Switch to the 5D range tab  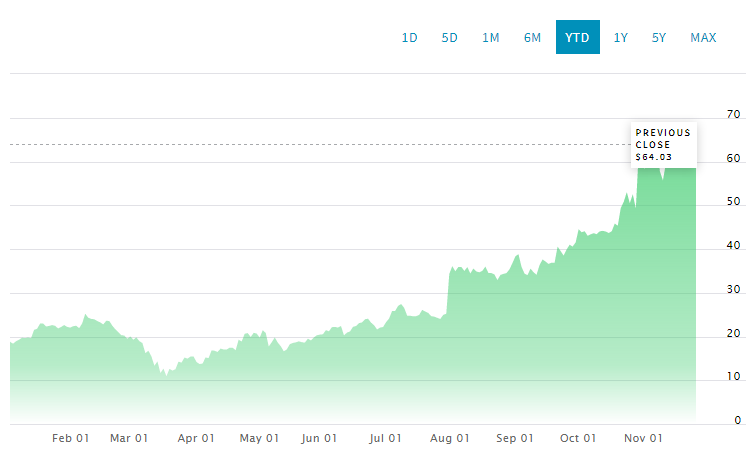coord(450,38)
